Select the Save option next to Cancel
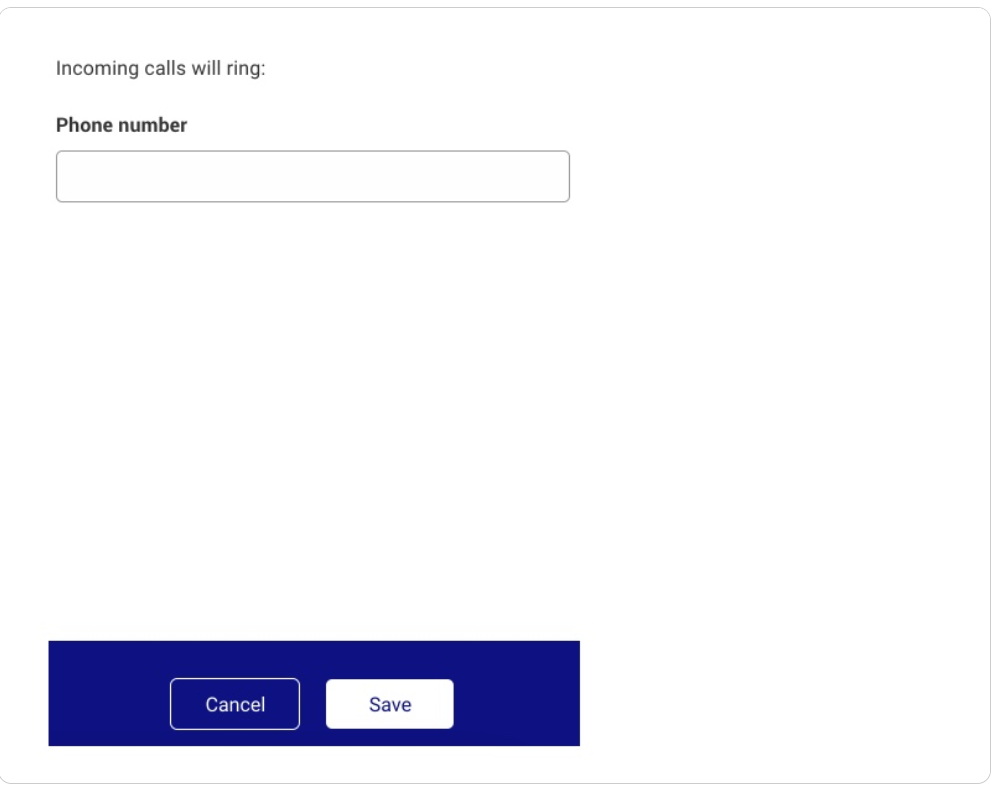The width and height of the screenshot is (1006, 795). pos(389,704)
